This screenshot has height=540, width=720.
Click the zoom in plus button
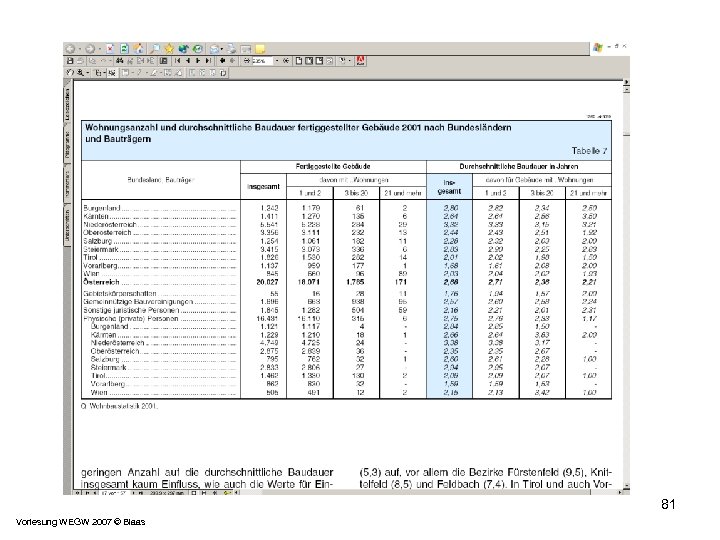tap(286, 61)
